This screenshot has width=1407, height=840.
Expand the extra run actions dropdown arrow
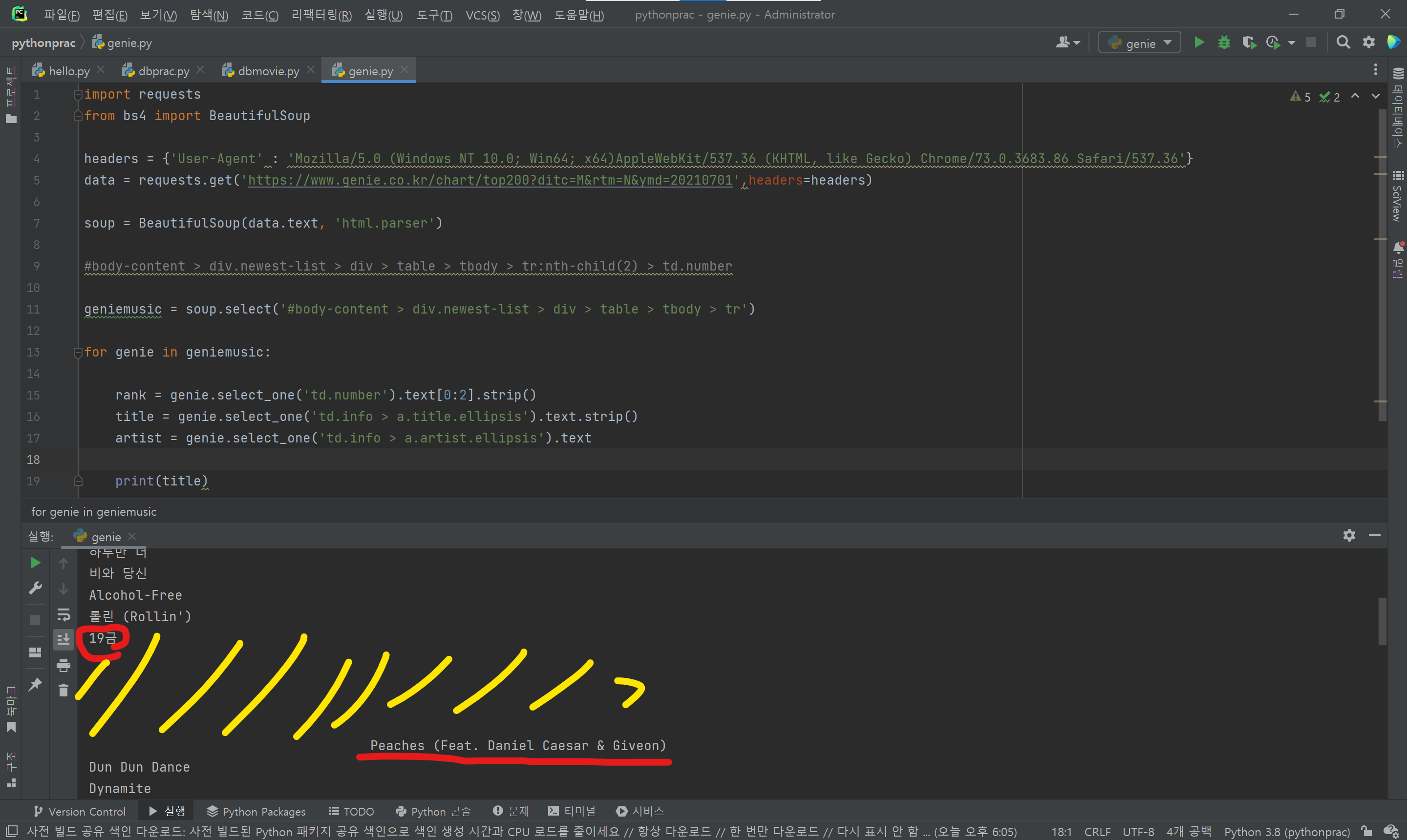point(1292,43)
